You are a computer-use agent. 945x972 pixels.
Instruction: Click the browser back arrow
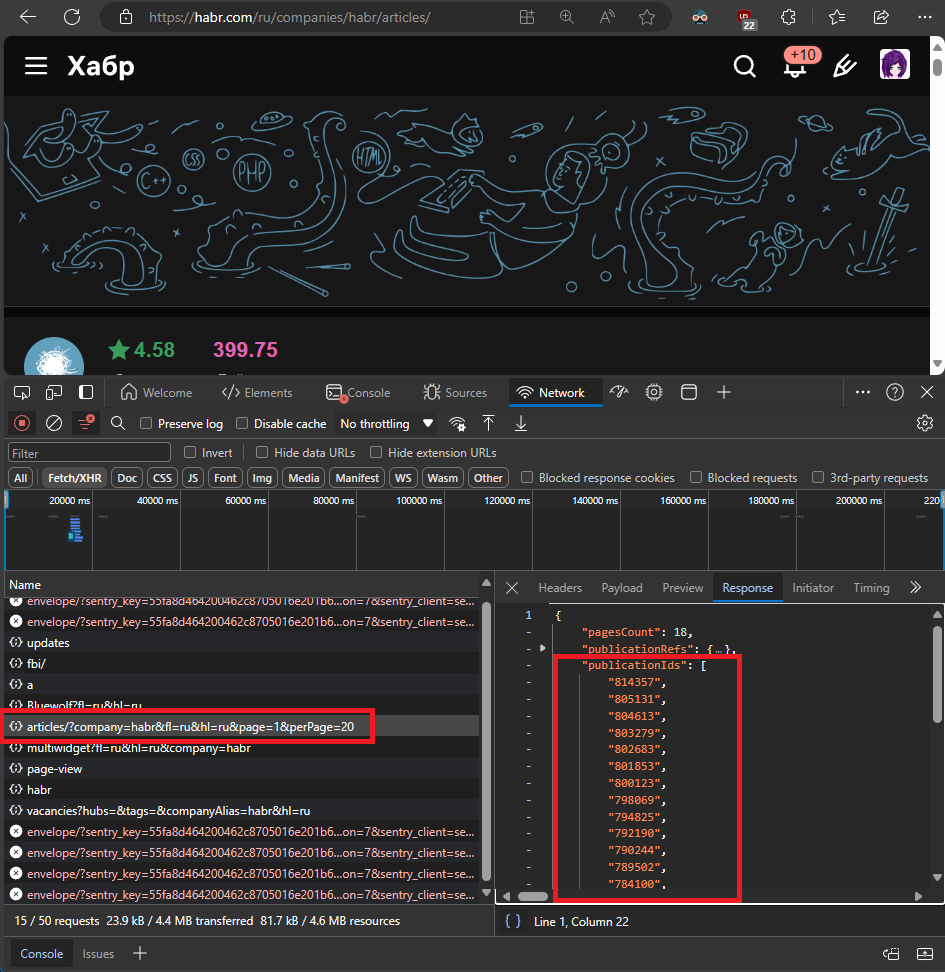coord(28,17)
